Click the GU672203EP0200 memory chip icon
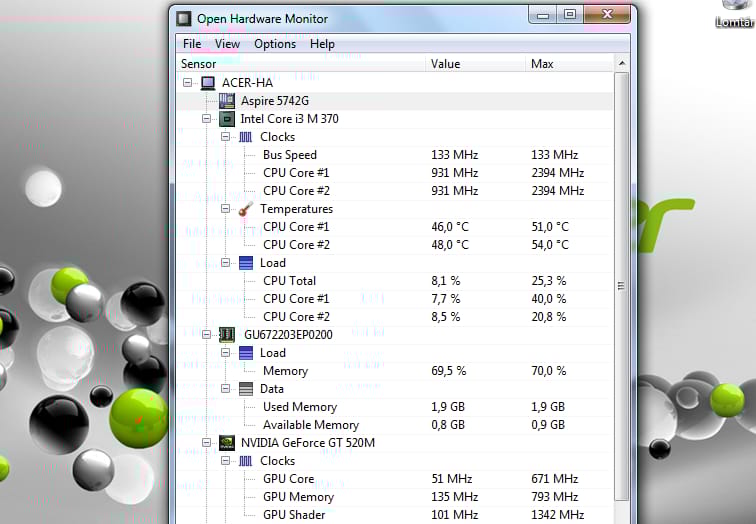The height and width of the screenshot is (524, 756). (227, 335)
